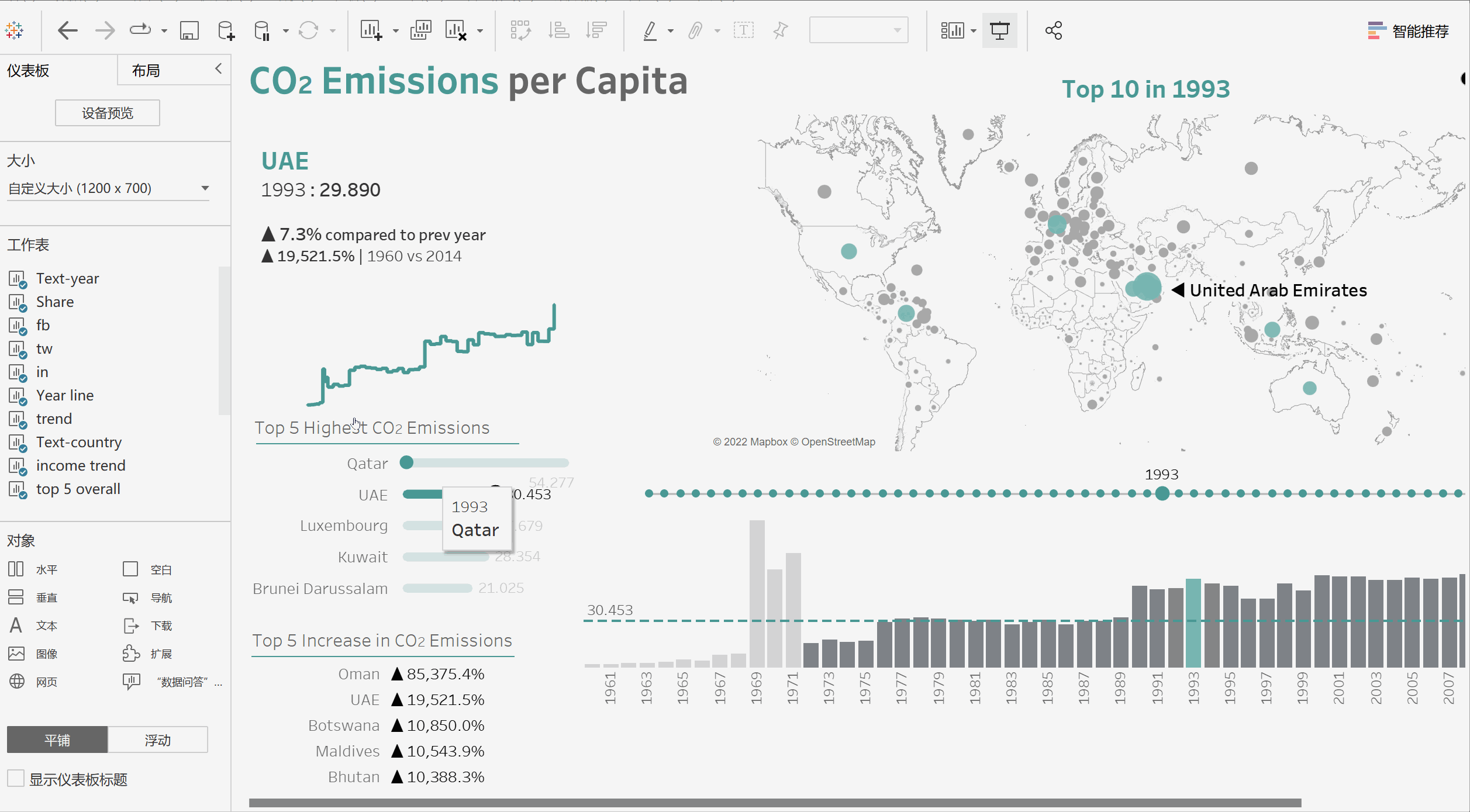The height and width of the screenshot is (812, 1470).
Task: Select the Share worksheet
Action: tap(55, 302)
